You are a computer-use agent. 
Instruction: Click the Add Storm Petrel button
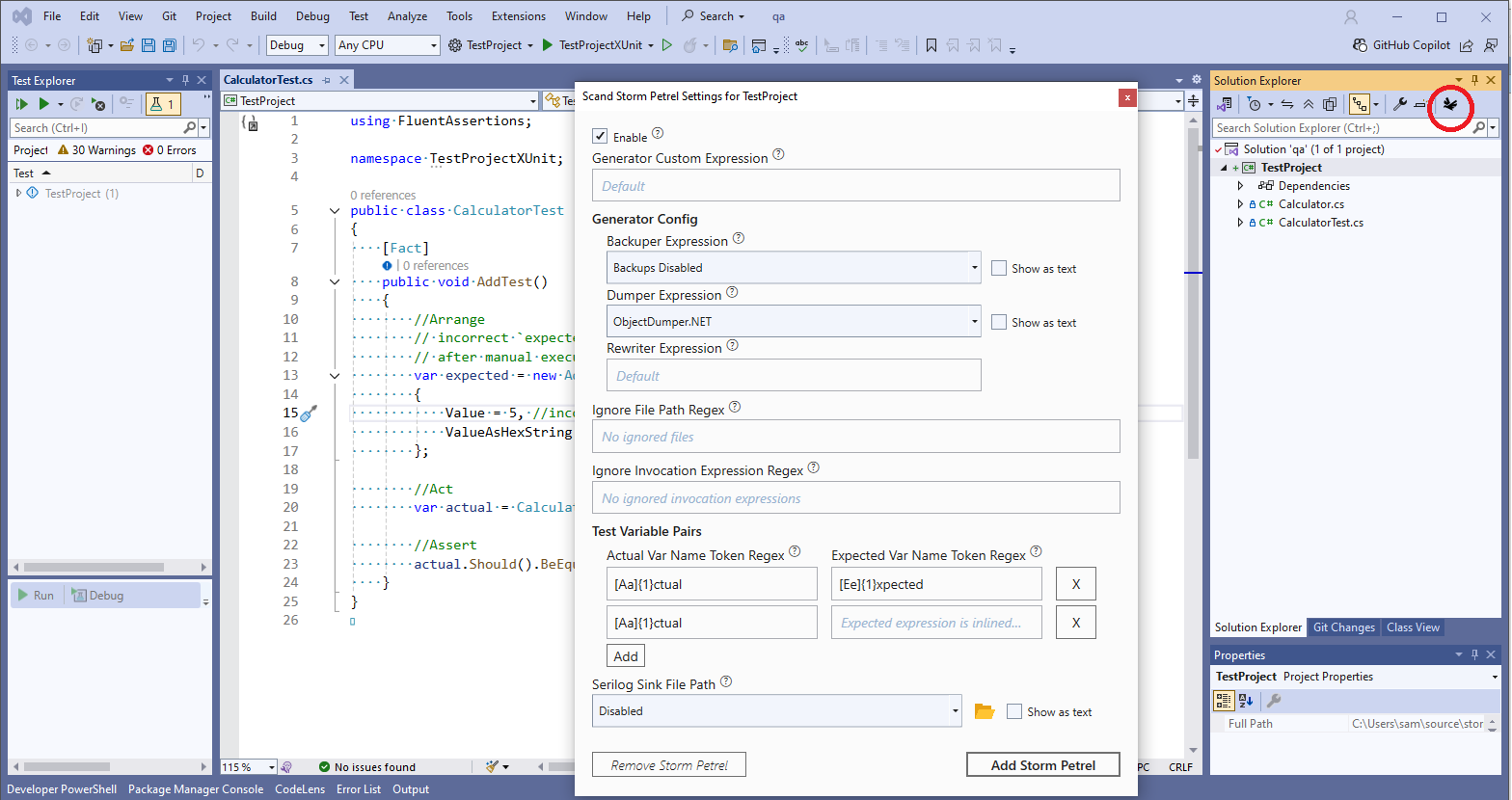pos(1043,765)
